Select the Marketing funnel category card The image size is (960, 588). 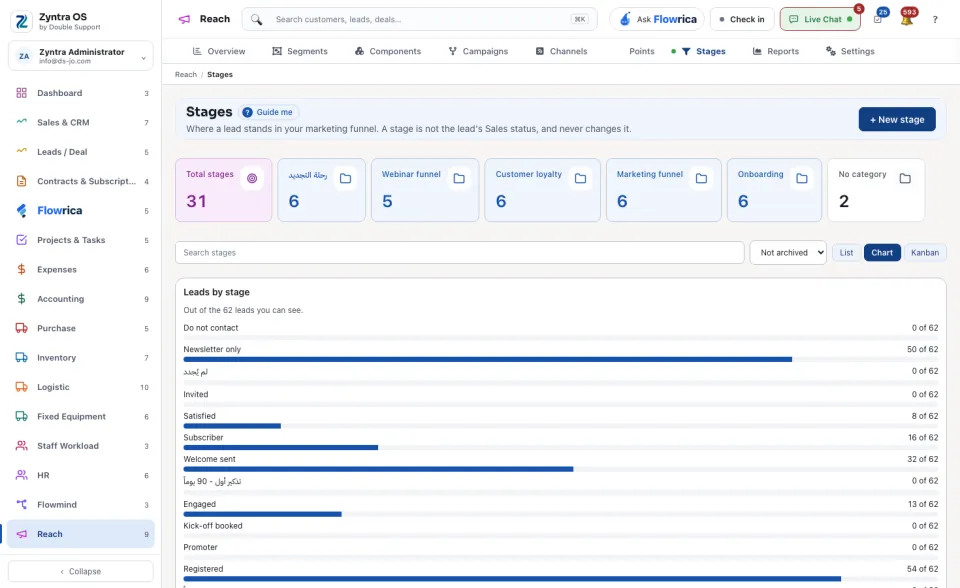pos(664,190)
